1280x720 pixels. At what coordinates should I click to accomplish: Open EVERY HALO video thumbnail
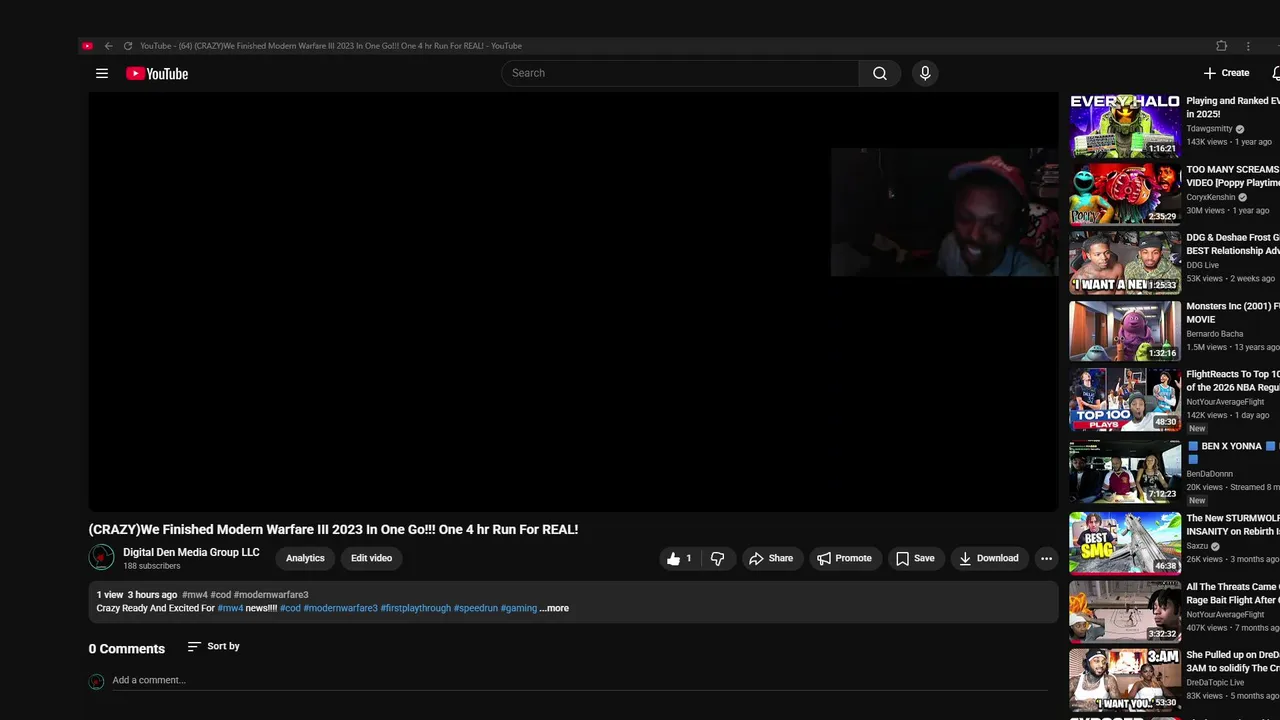pos(1125,126)
